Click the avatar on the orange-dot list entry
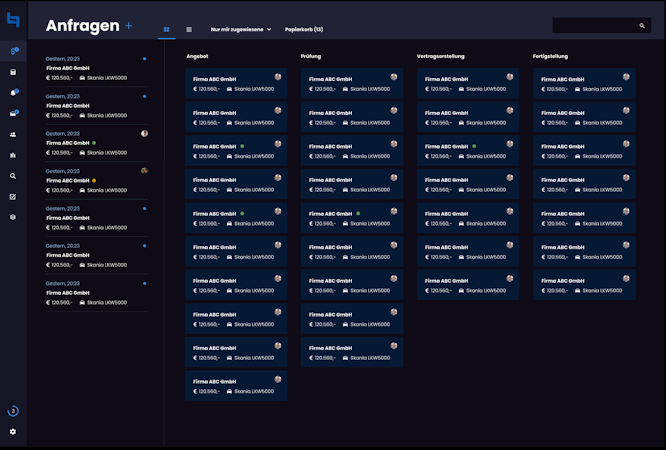Viewport: 666px width, 450px height. [x=144, y=171]
